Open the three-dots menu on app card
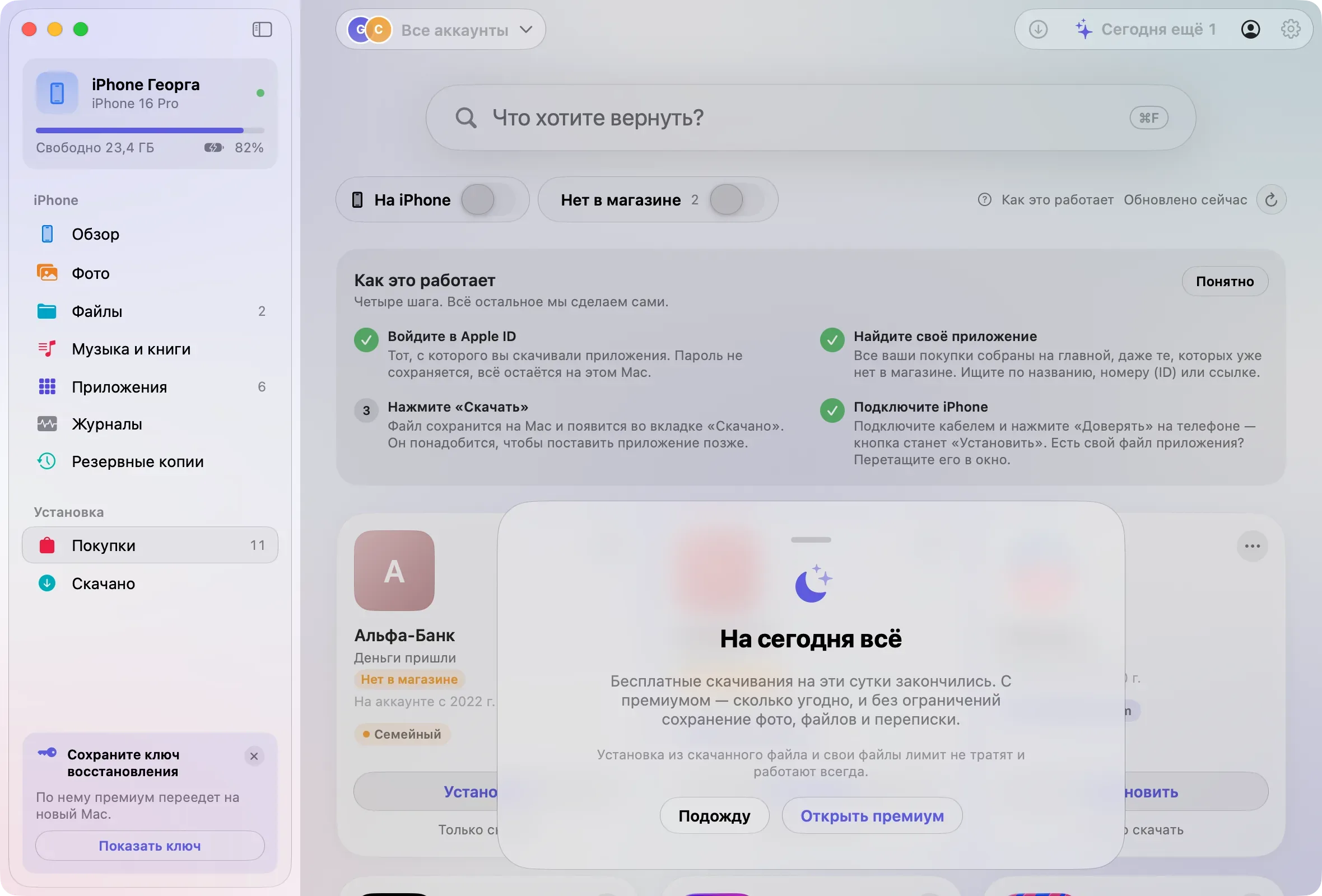The height and width of the screenshot is (896, 1322). point(1253,547)
